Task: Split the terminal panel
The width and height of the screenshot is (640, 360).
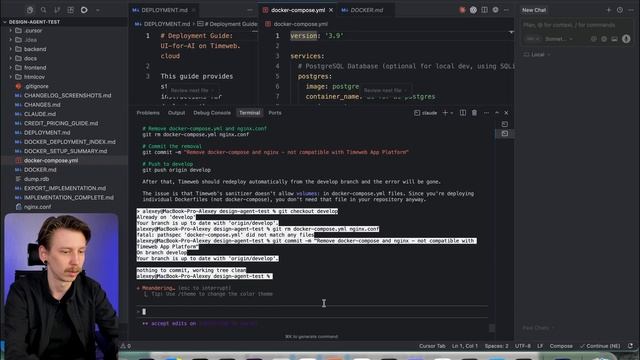Action: tap(463, 113)
